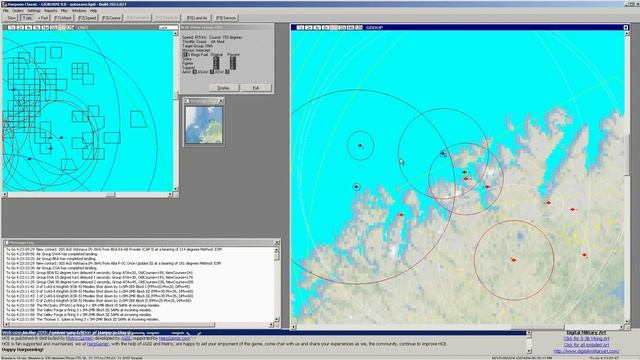Maximize the Group map window

pos(625,27)
